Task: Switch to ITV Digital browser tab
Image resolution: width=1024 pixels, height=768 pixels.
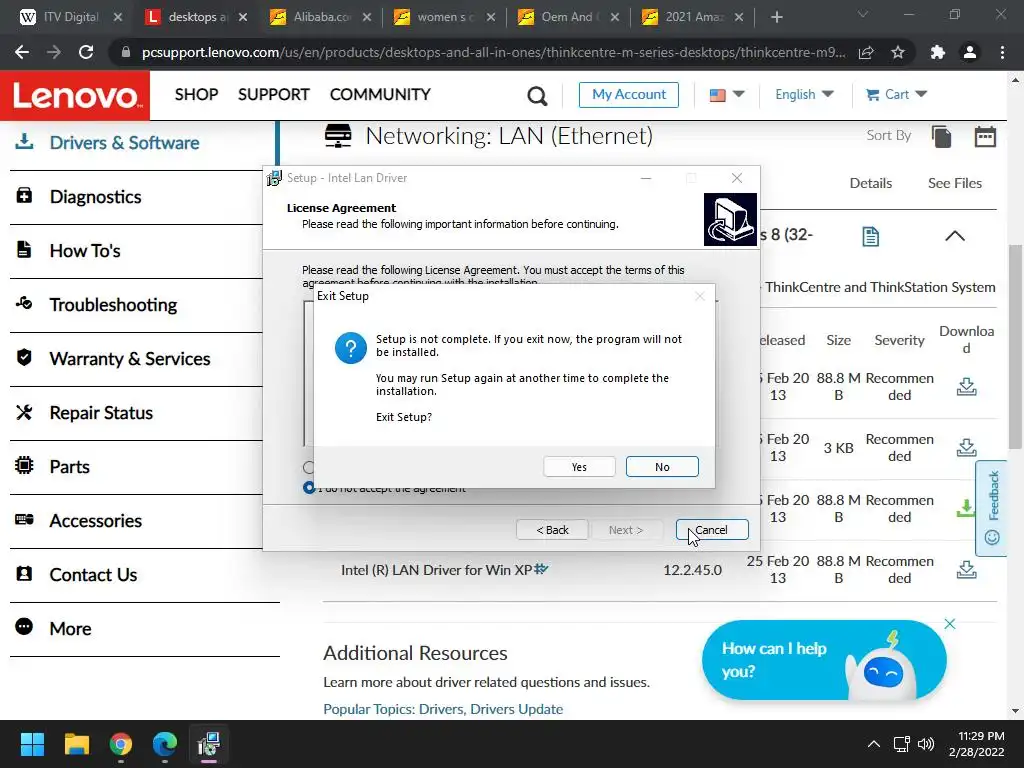Action: [70, 18]
